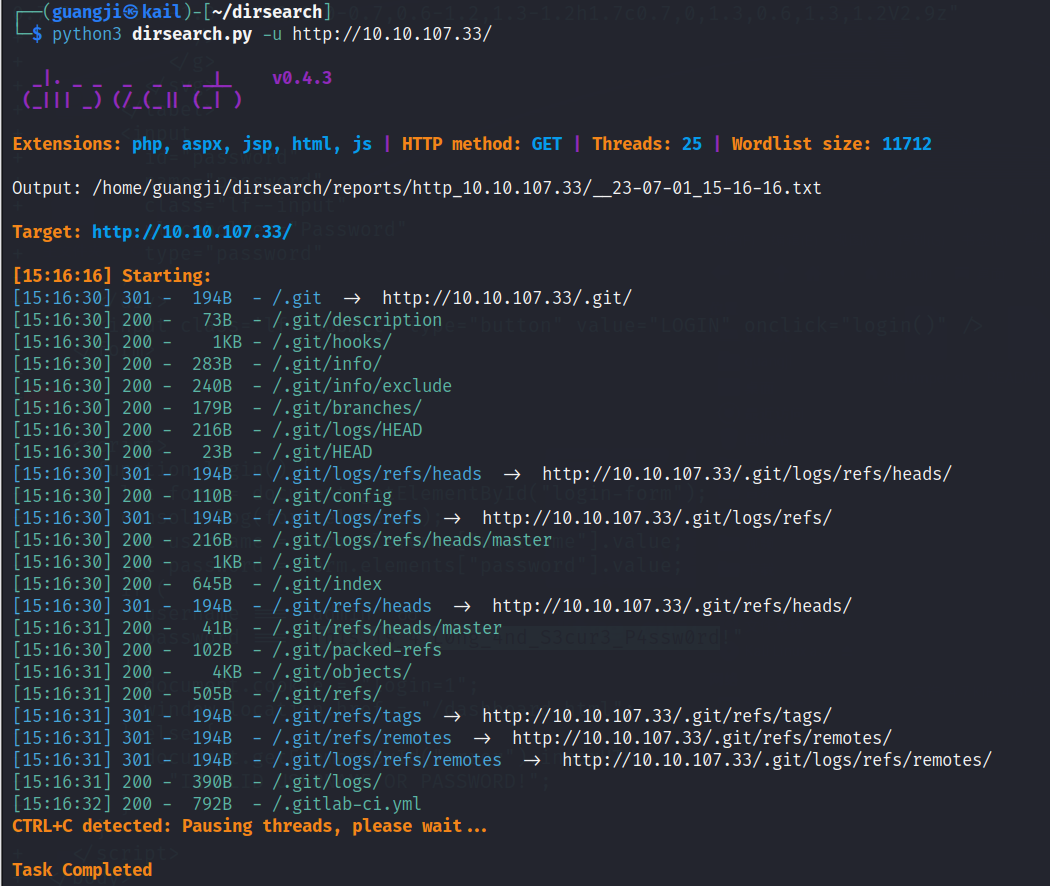Screen dimensions: 1050x886
Task: Click the /.git/index result path
Action: click(327, 584)
